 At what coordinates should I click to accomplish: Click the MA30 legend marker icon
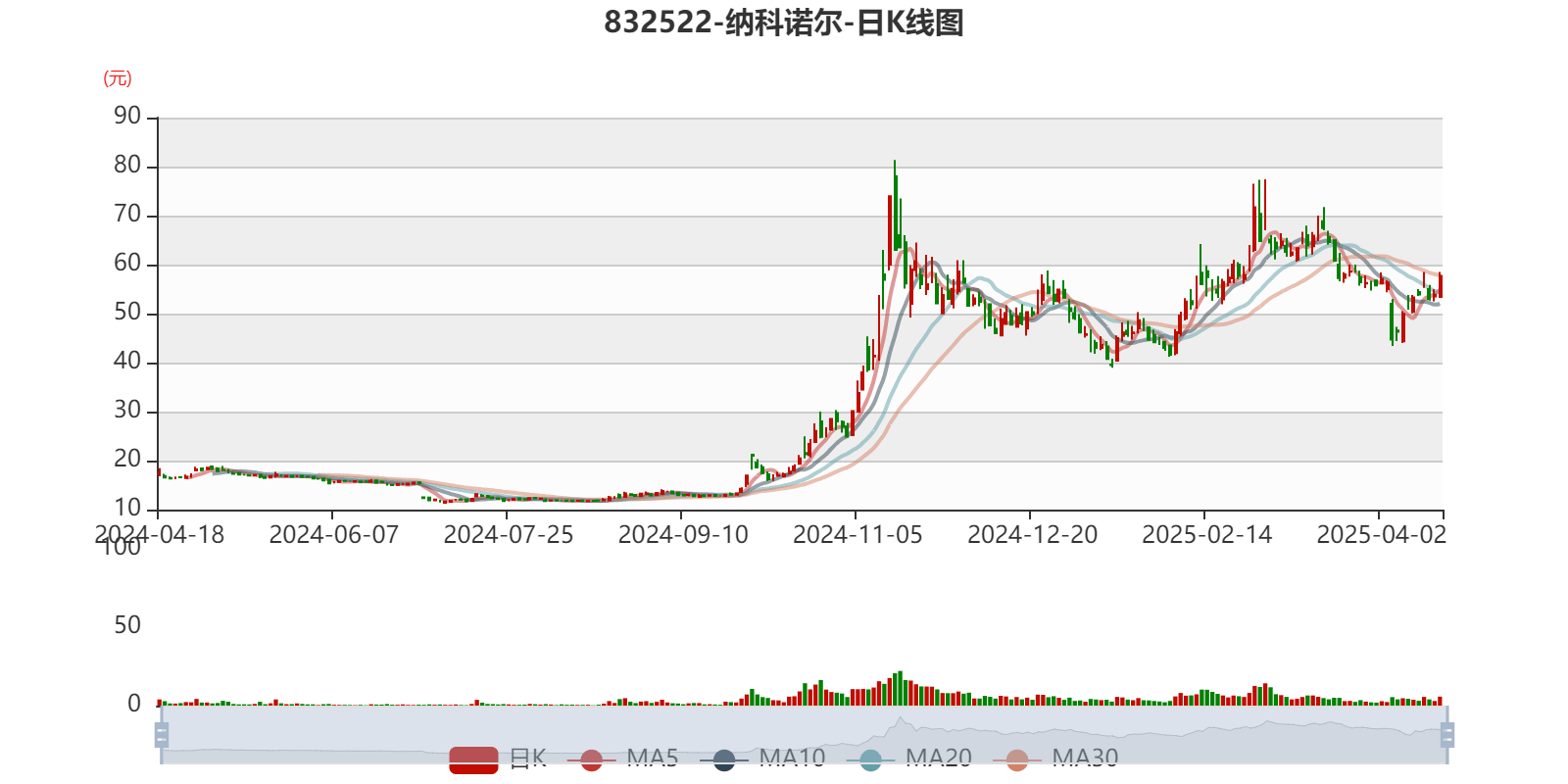pyautogui.click(x=1017, y=759)
